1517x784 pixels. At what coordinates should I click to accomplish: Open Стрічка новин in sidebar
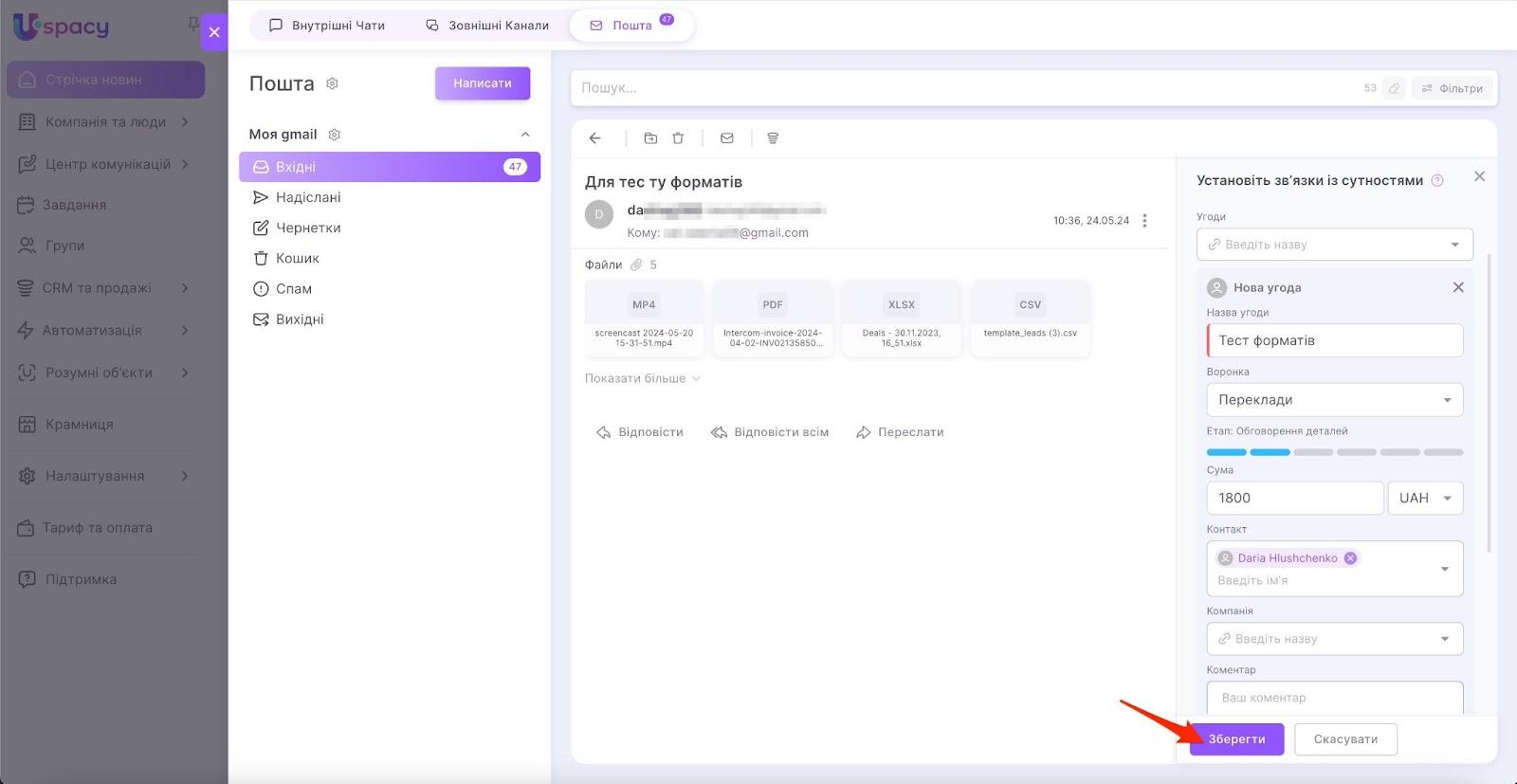(x=106, y=80)
